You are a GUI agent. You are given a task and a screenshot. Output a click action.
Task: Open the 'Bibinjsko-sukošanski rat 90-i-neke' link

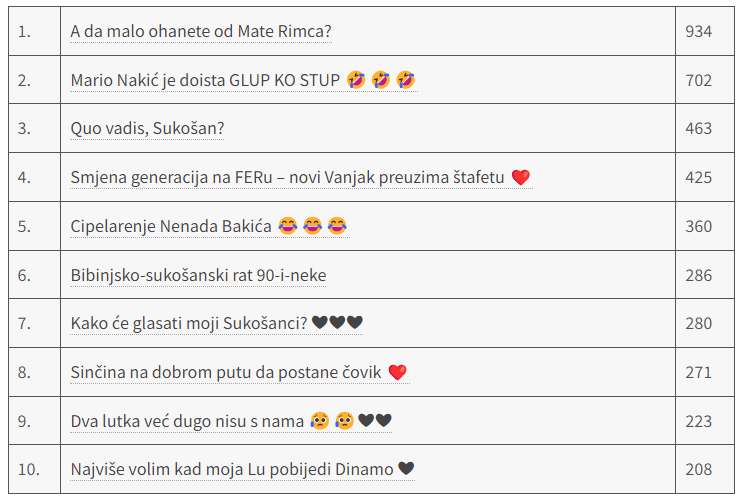[198, 275]
